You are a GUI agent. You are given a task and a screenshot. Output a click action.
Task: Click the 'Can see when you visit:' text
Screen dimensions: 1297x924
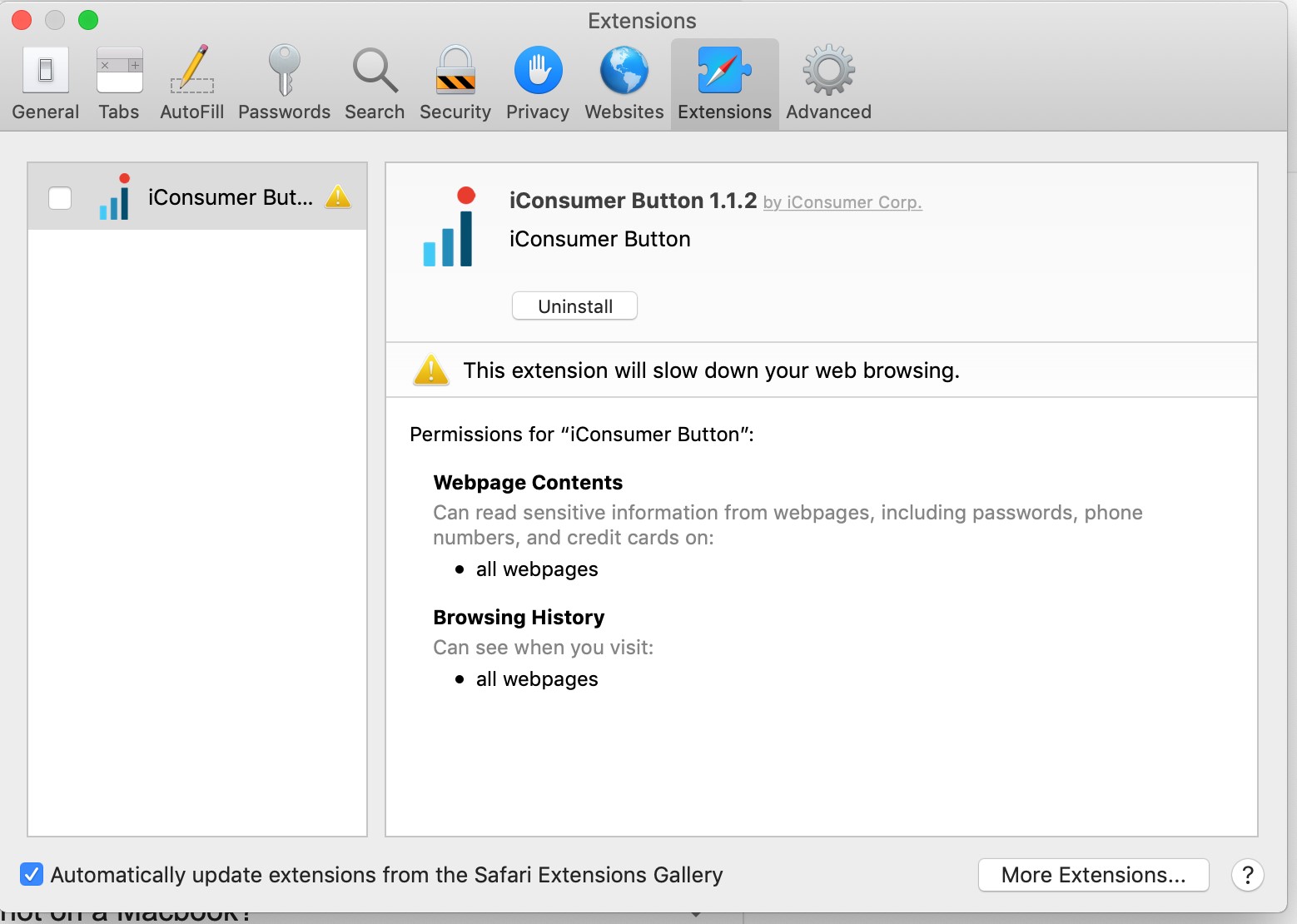click(543, 648)
